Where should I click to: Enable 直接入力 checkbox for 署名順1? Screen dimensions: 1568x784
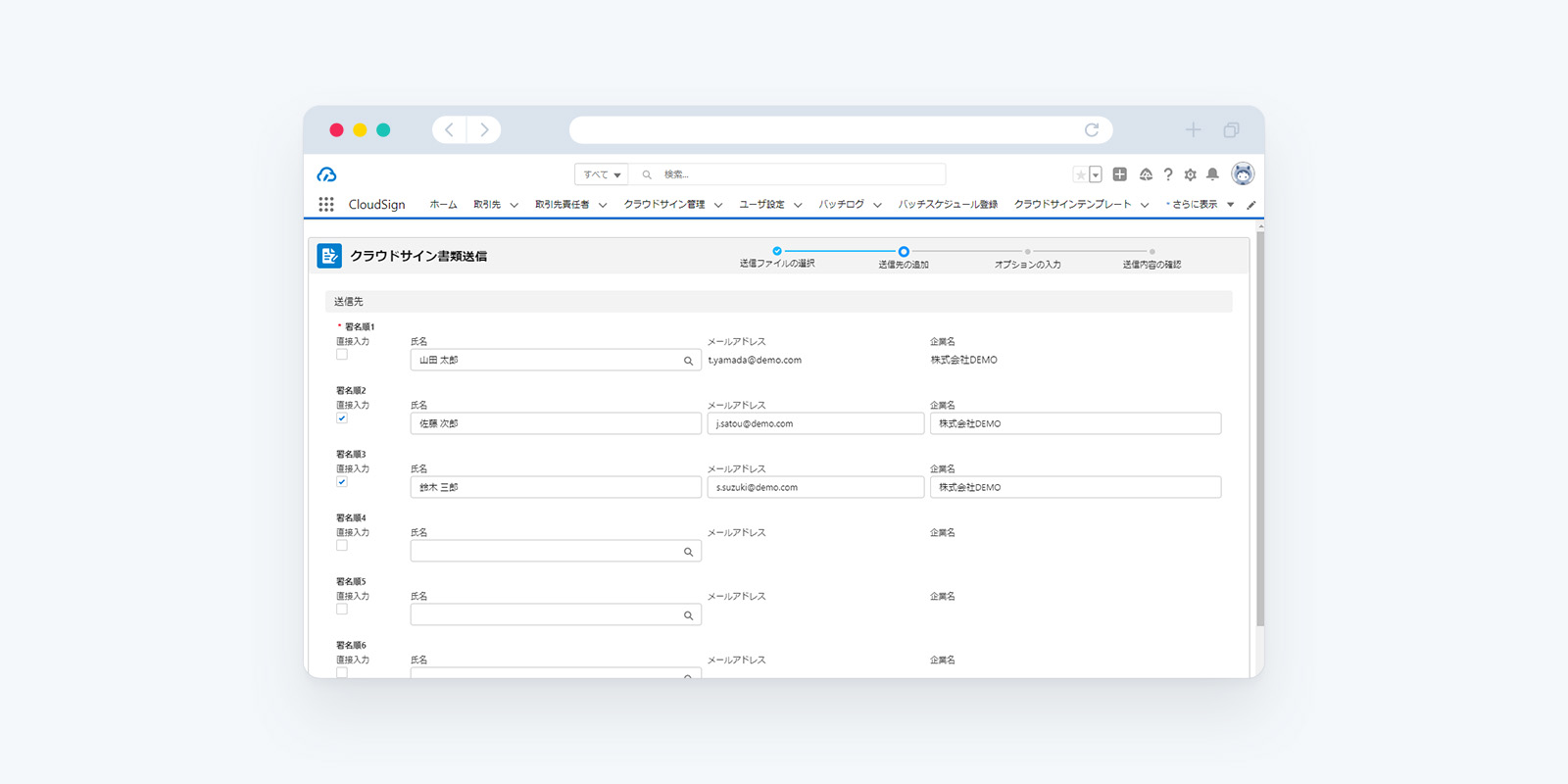point(342,355)
